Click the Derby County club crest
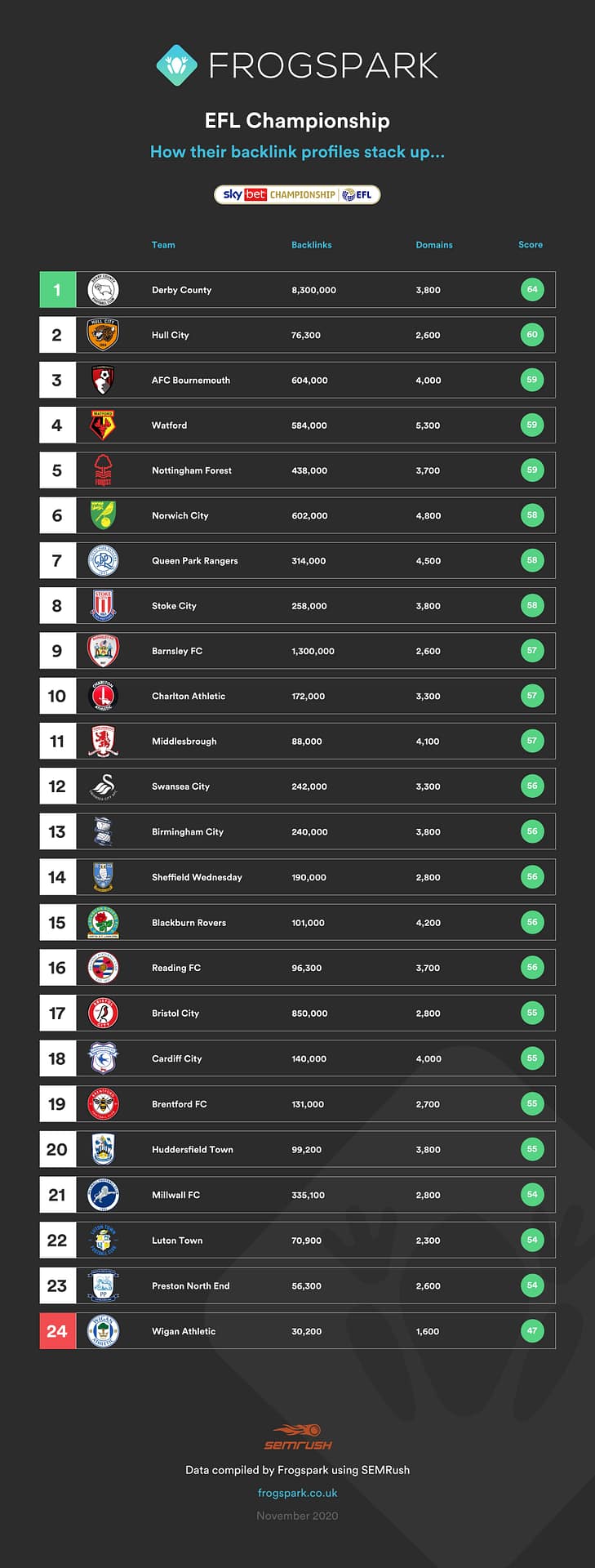Screen dimensions: 595x1568 (x=103, y=290)
